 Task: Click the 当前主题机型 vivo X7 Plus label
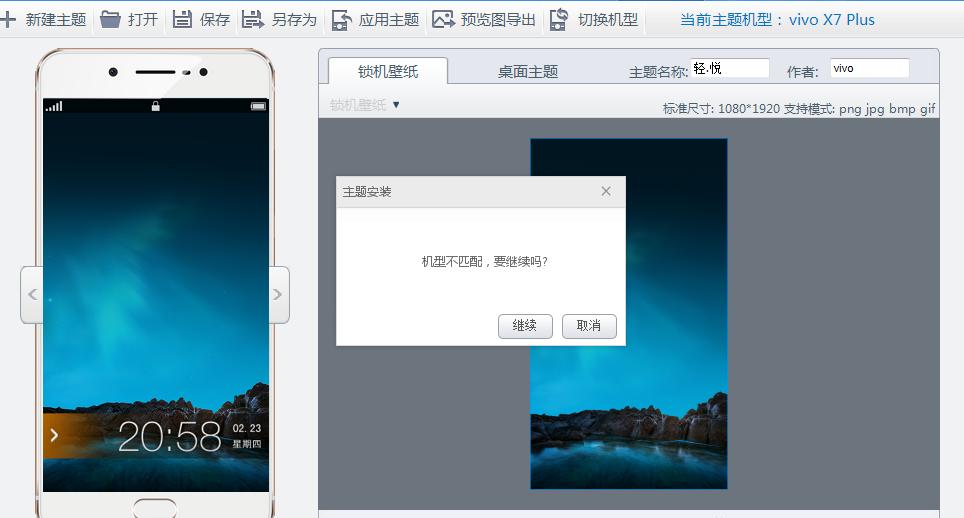[x=777, y=20]
